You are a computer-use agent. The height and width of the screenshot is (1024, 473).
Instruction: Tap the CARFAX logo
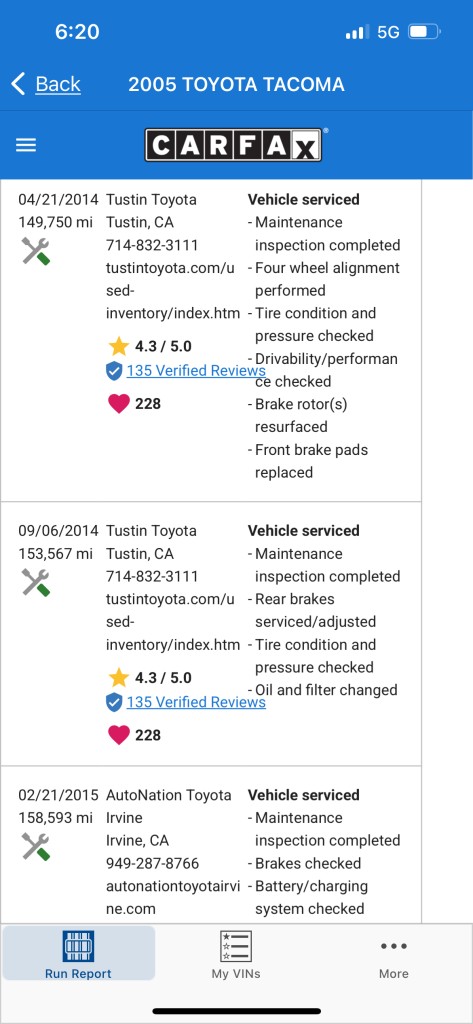233,145
